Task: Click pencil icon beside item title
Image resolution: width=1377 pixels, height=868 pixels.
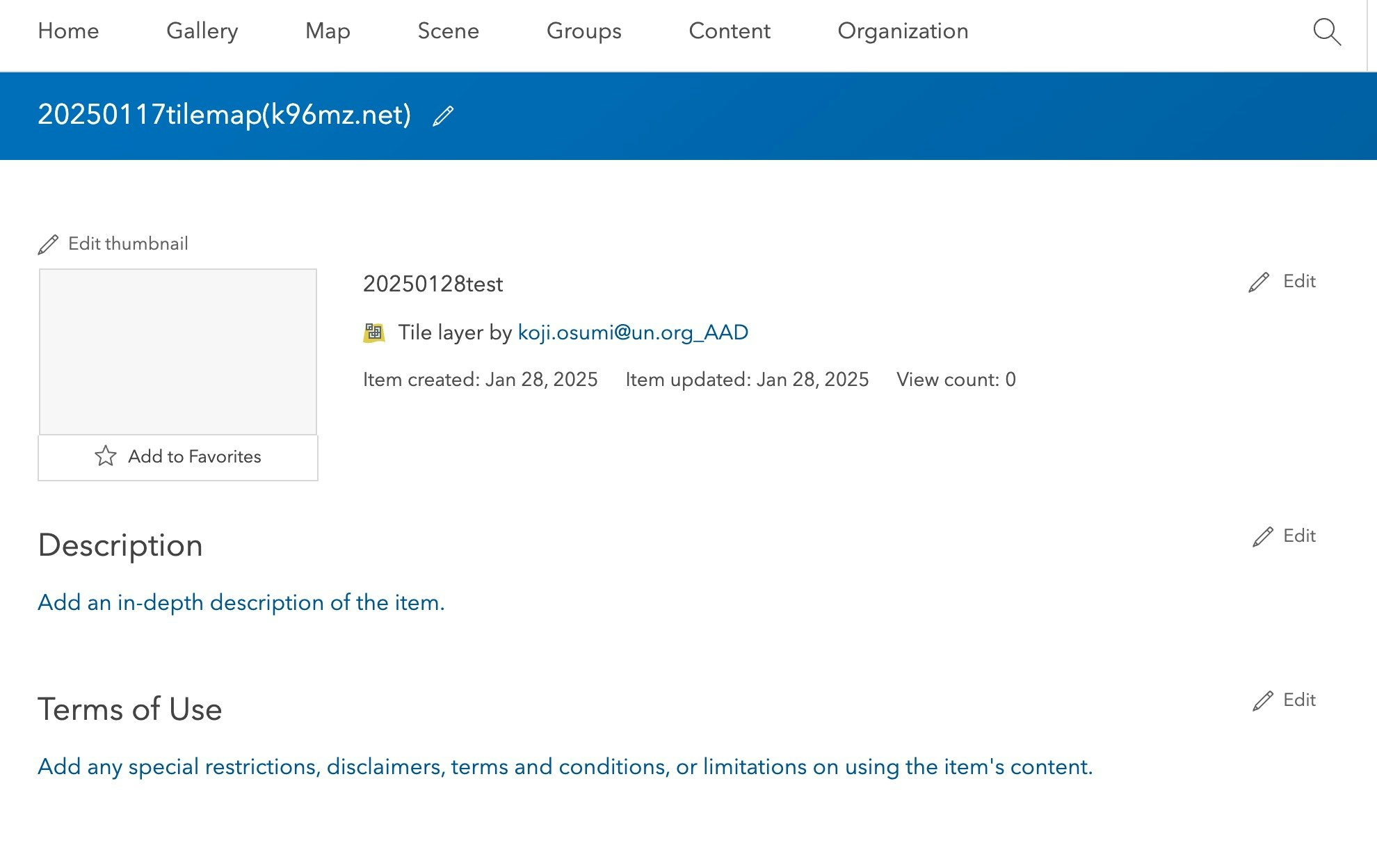Action: point(443,115)
